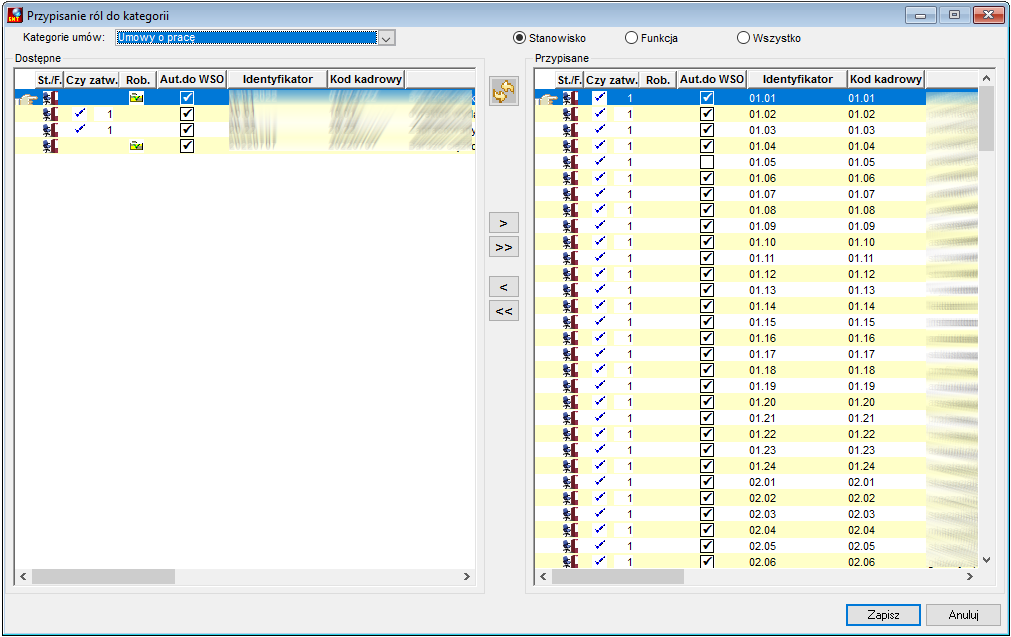Click the role icon in row 01.05
The height and width of the screenshot is (637, 1011).
point(570,162)
